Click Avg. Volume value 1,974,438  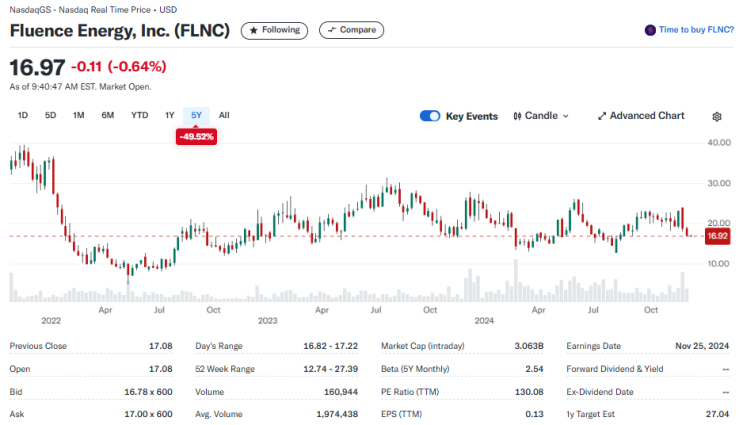coord(337,414)
